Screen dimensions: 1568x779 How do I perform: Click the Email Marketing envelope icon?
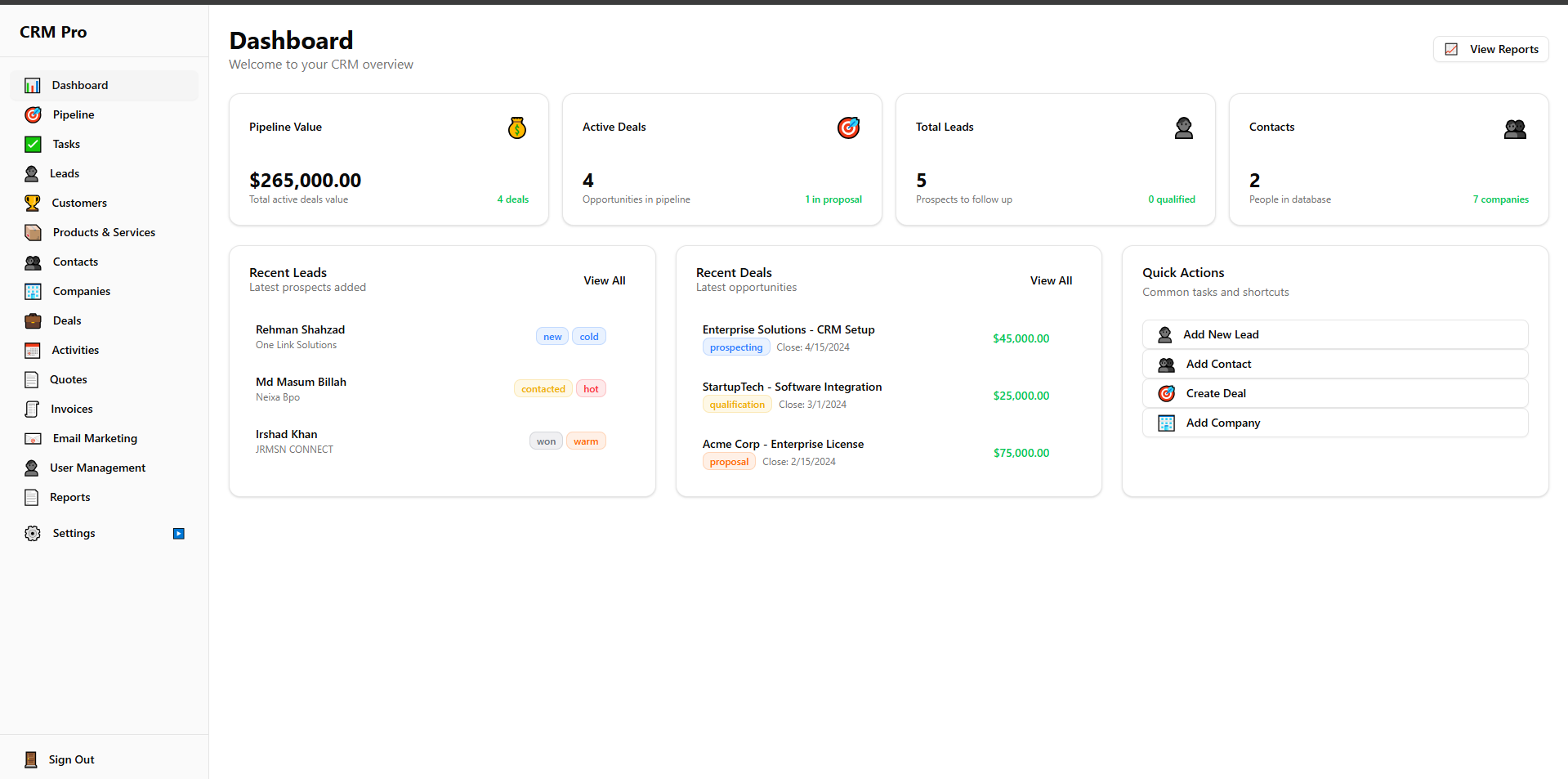click(x=33, y=438)
